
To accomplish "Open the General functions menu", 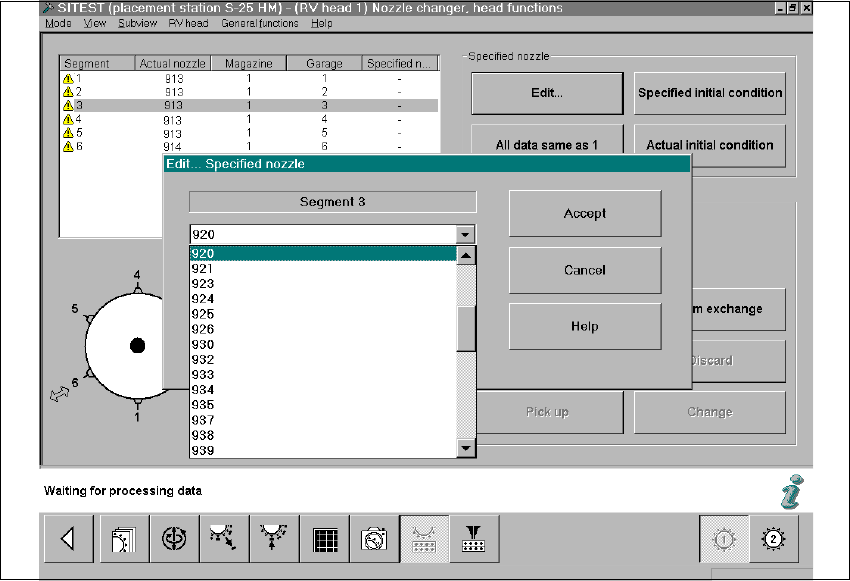I will pyautogui.click(x=260, y=23).
